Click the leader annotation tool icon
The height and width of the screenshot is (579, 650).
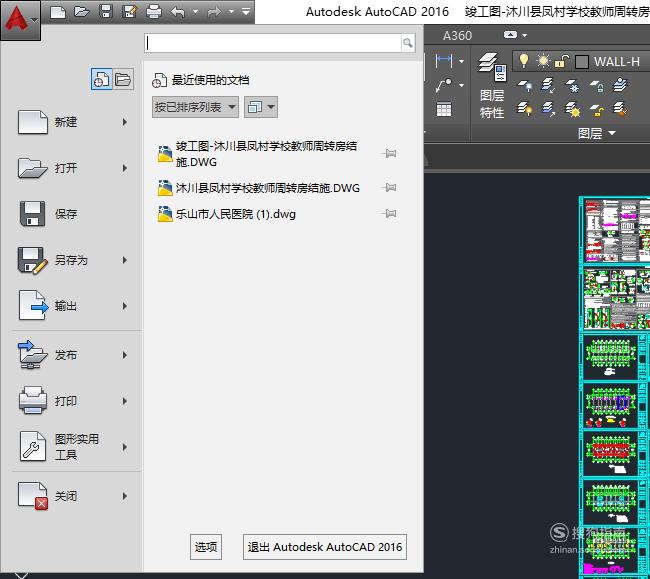pyautogui.click(x=444, y=85)
